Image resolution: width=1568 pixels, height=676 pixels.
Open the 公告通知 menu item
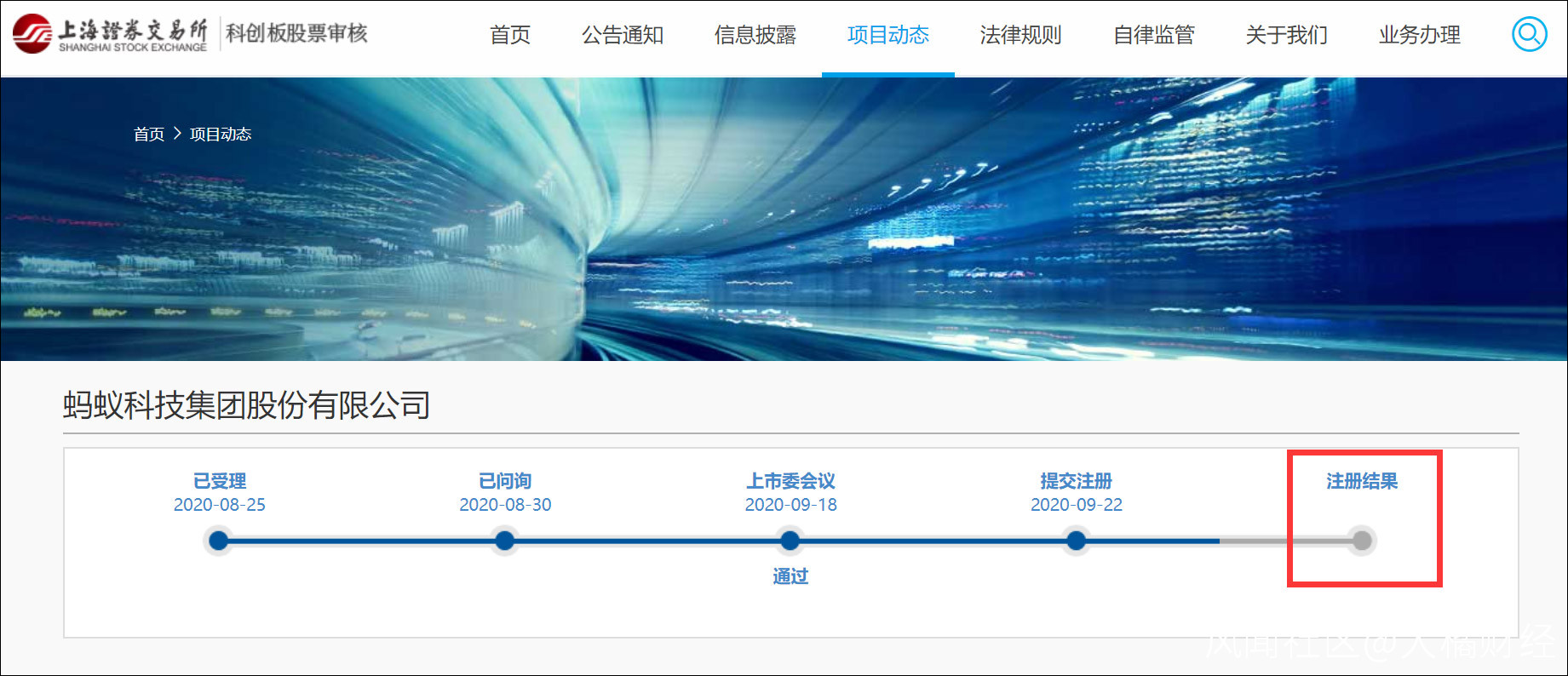click(623, 35)
